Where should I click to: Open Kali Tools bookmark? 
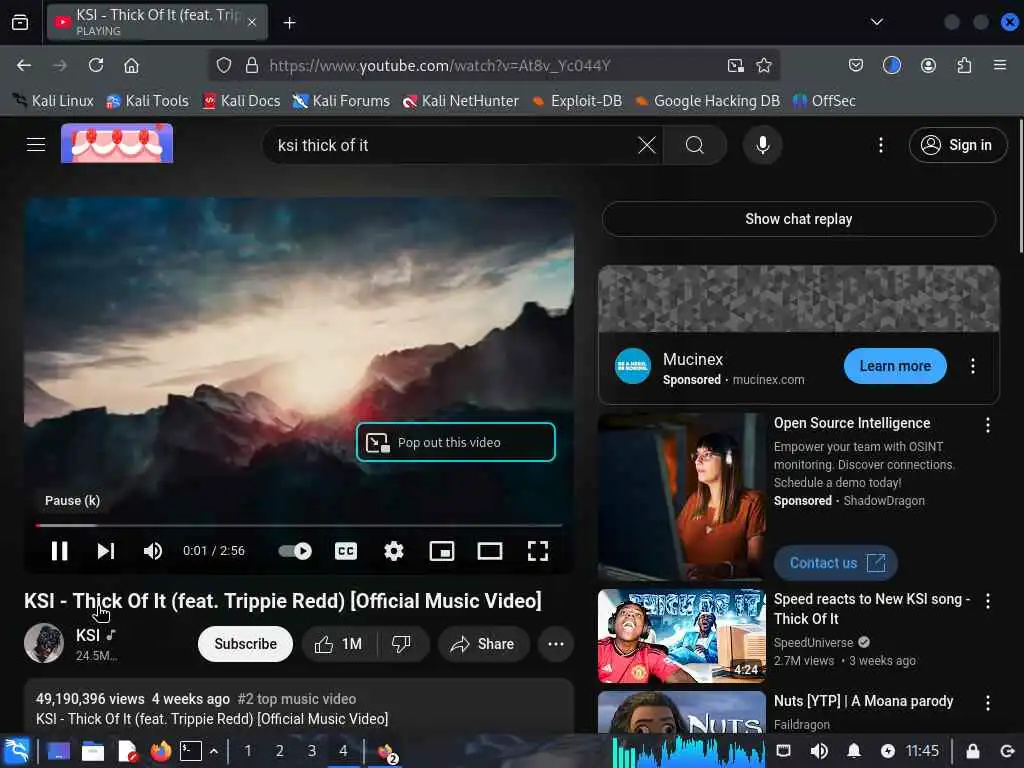(x=147, y=101)
